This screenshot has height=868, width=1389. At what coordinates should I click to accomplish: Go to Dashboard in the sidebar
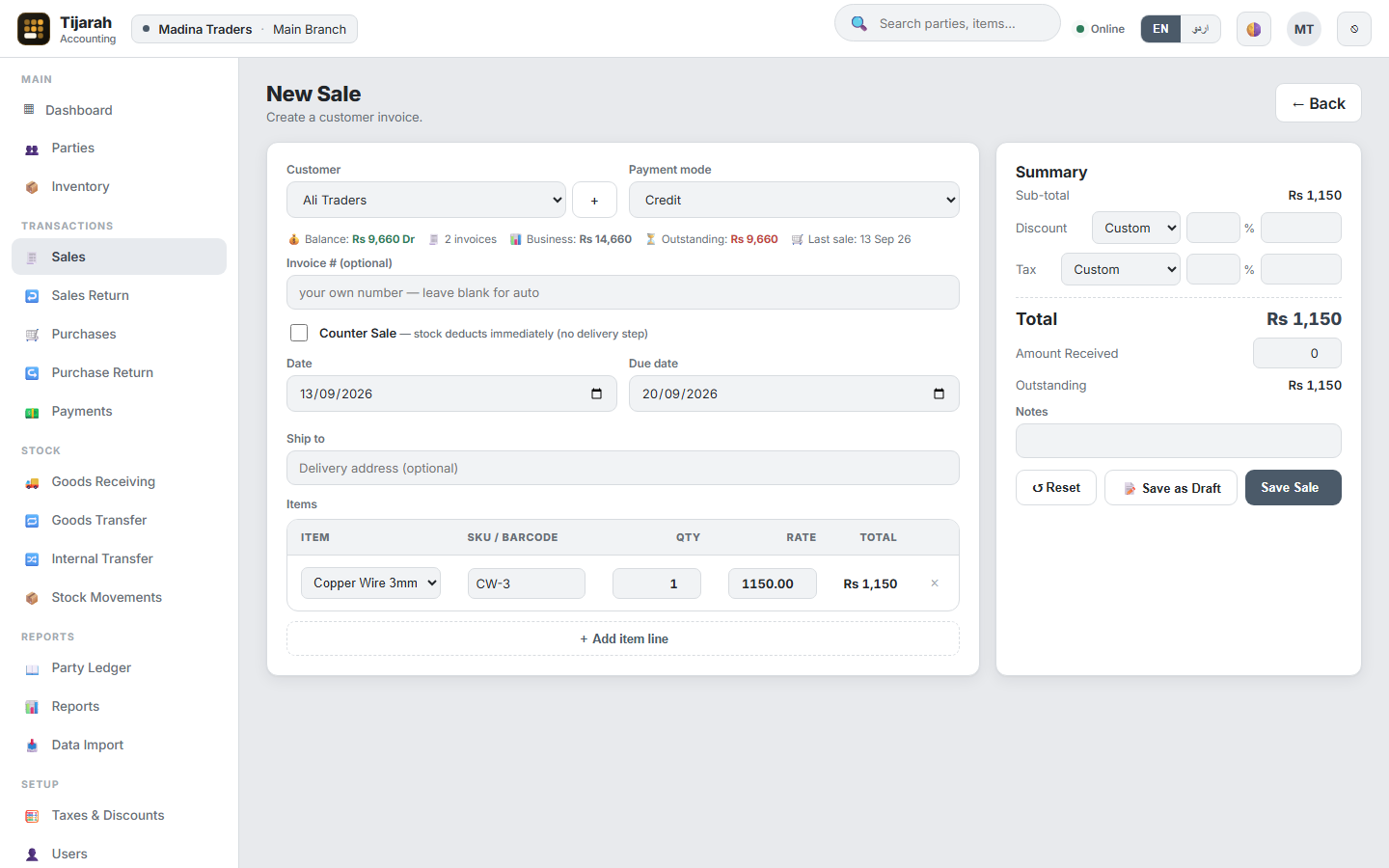pyautogui.click(x=119, y=110)
